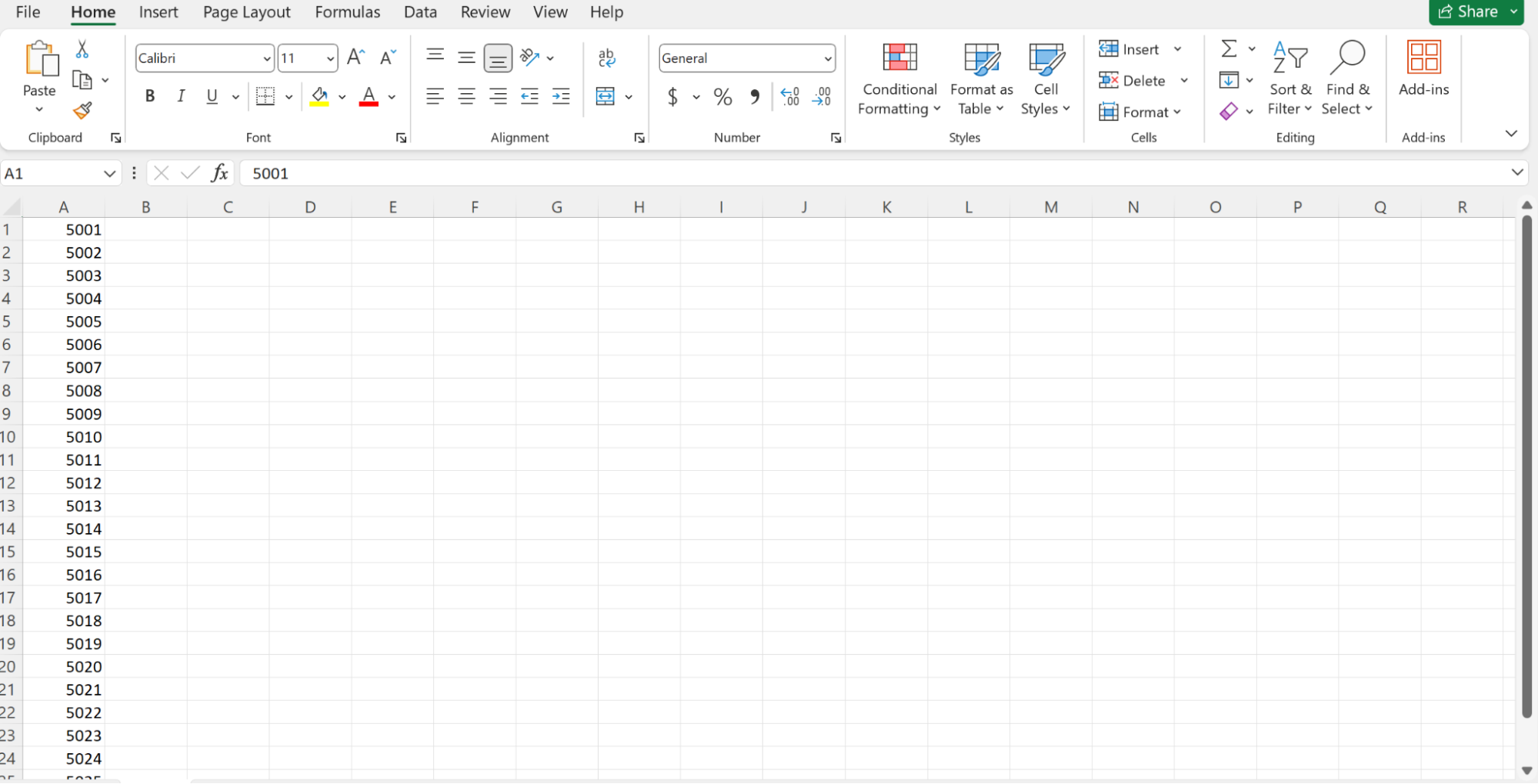Click the Orientation text rotate icon

point(529,57)
